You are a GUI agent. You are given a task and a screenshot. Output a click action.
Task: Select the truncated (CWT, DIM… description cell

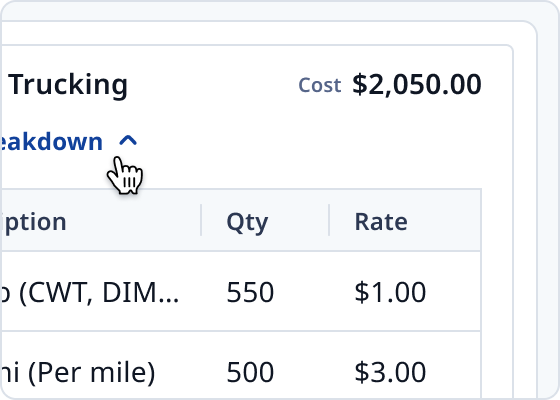point(89,292)
